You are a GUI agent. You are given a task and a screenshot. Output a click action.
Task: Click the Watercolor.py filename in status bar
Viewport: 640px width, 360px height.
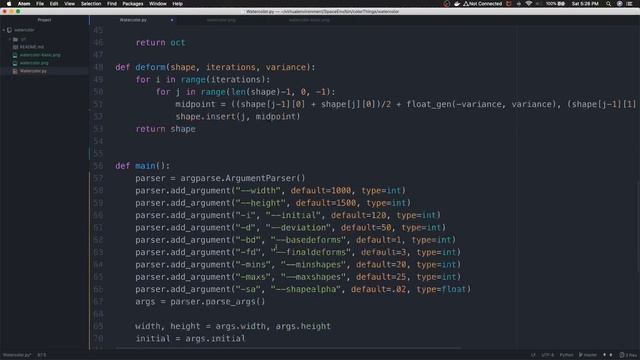pos(16,355)
